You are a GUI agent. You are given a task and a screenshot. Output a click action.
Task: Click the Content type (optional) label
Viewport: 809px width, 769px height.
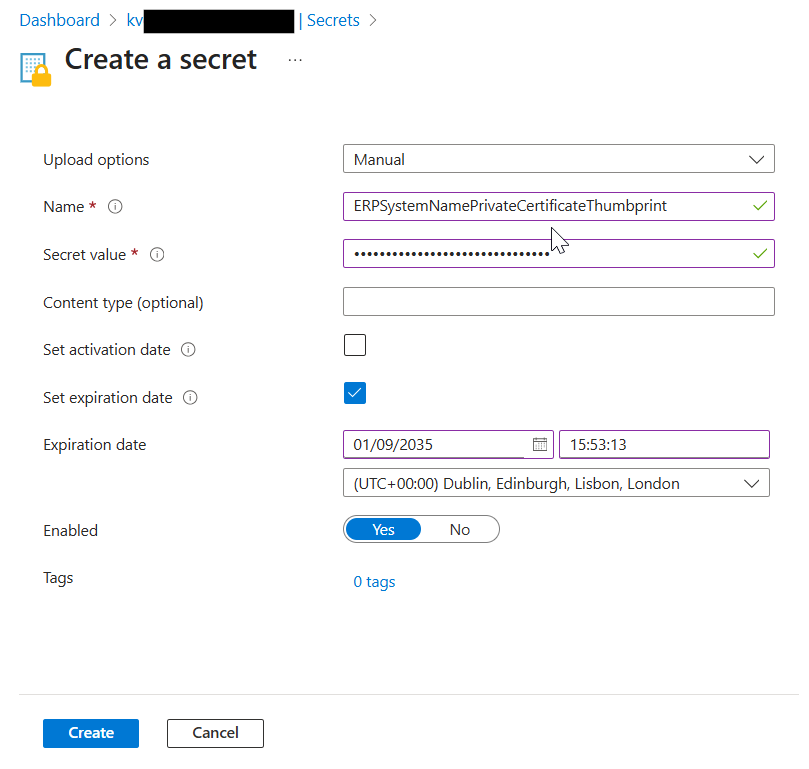123,303
